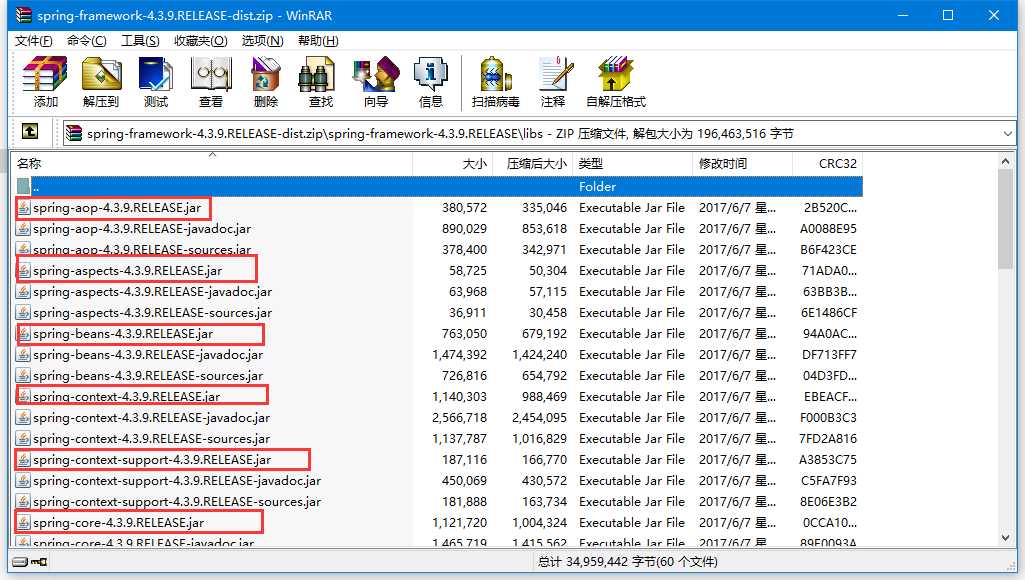The height and width of the screenshot is (580, 1025).
Task: Select spring-beans-4.3.9.RELEASE-sources.jar file
Action: [x=148, y=375]
